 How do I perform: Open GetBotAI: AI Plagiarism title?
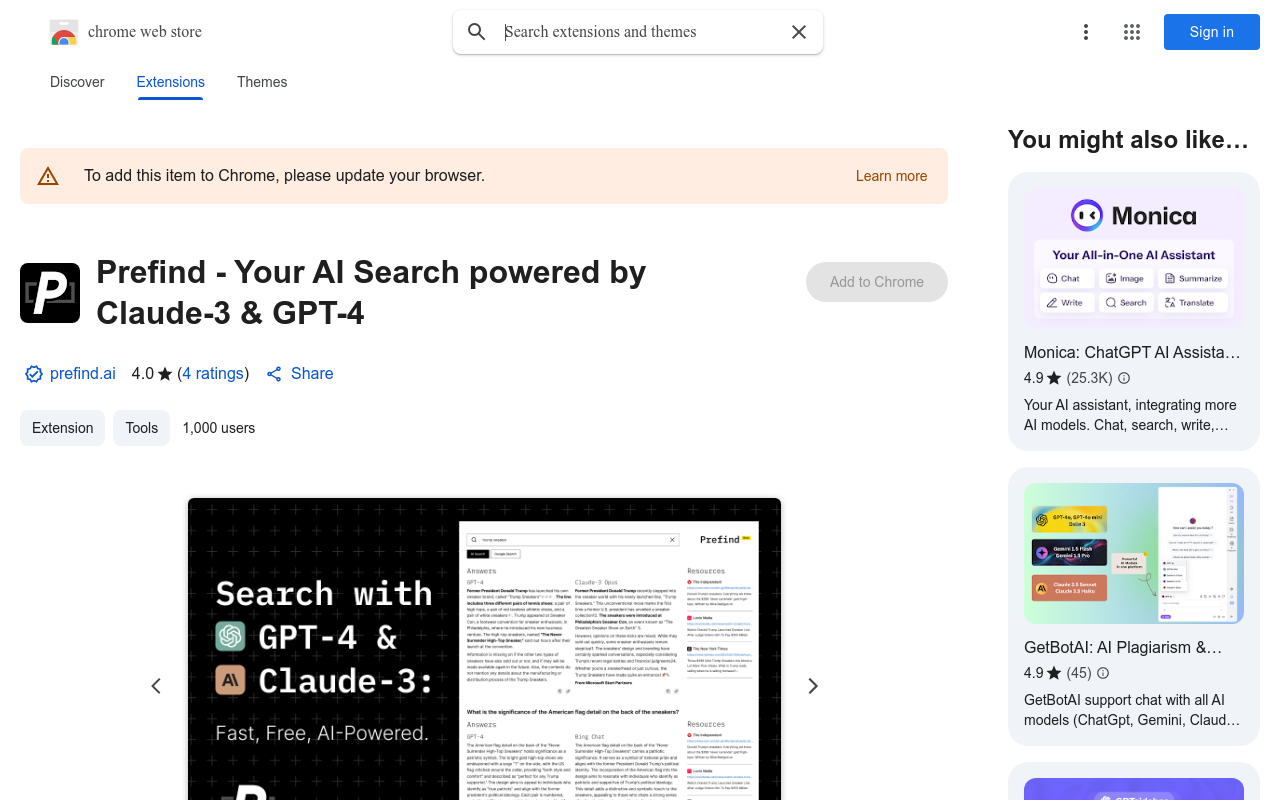click(1123, 647)
